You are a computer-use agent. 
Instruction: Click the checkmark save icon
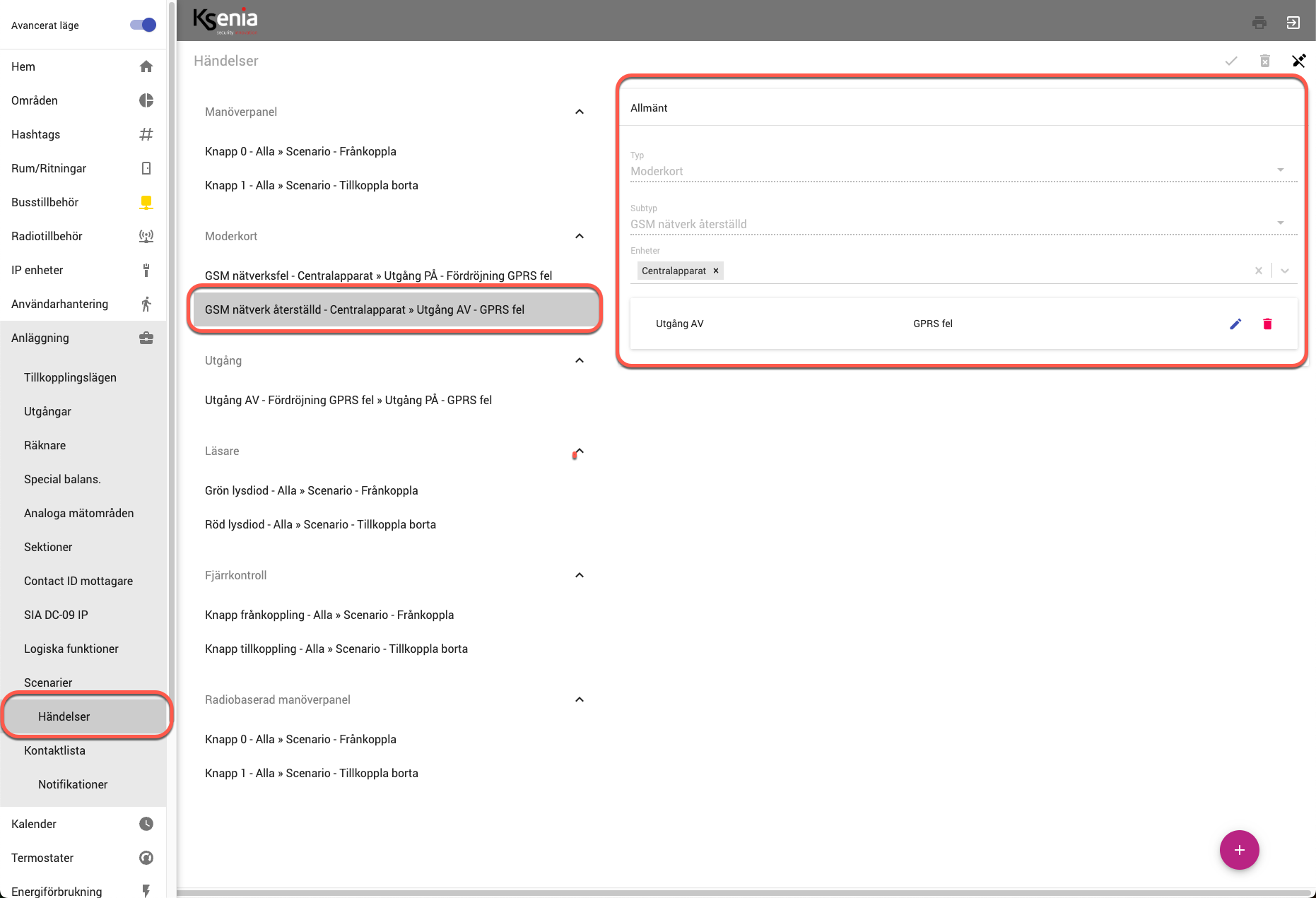1230,61
